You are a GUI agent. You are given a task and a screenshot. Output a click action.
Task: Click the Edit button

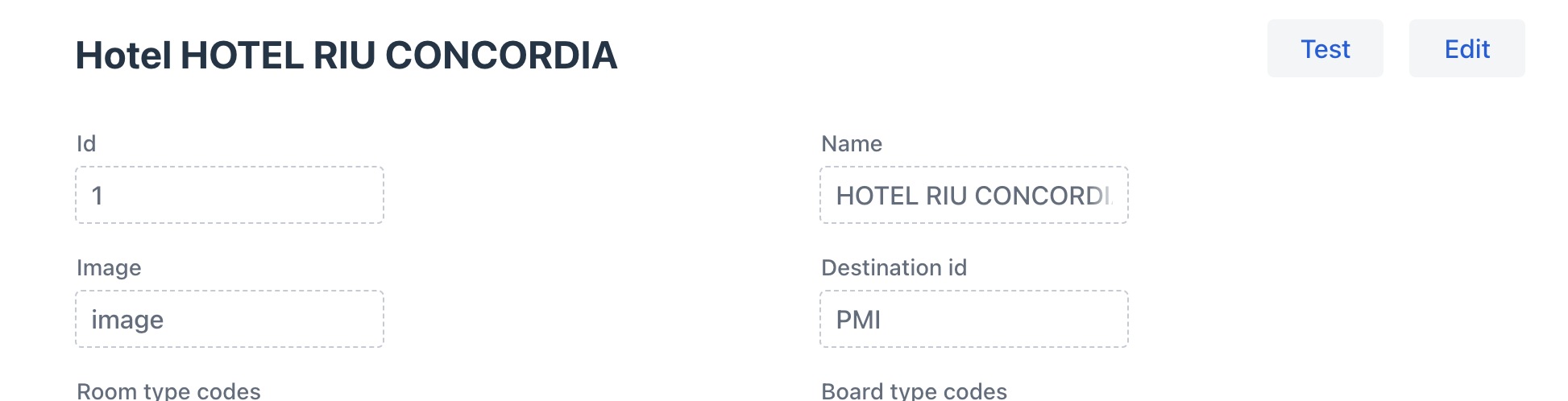pos(1466,49)
